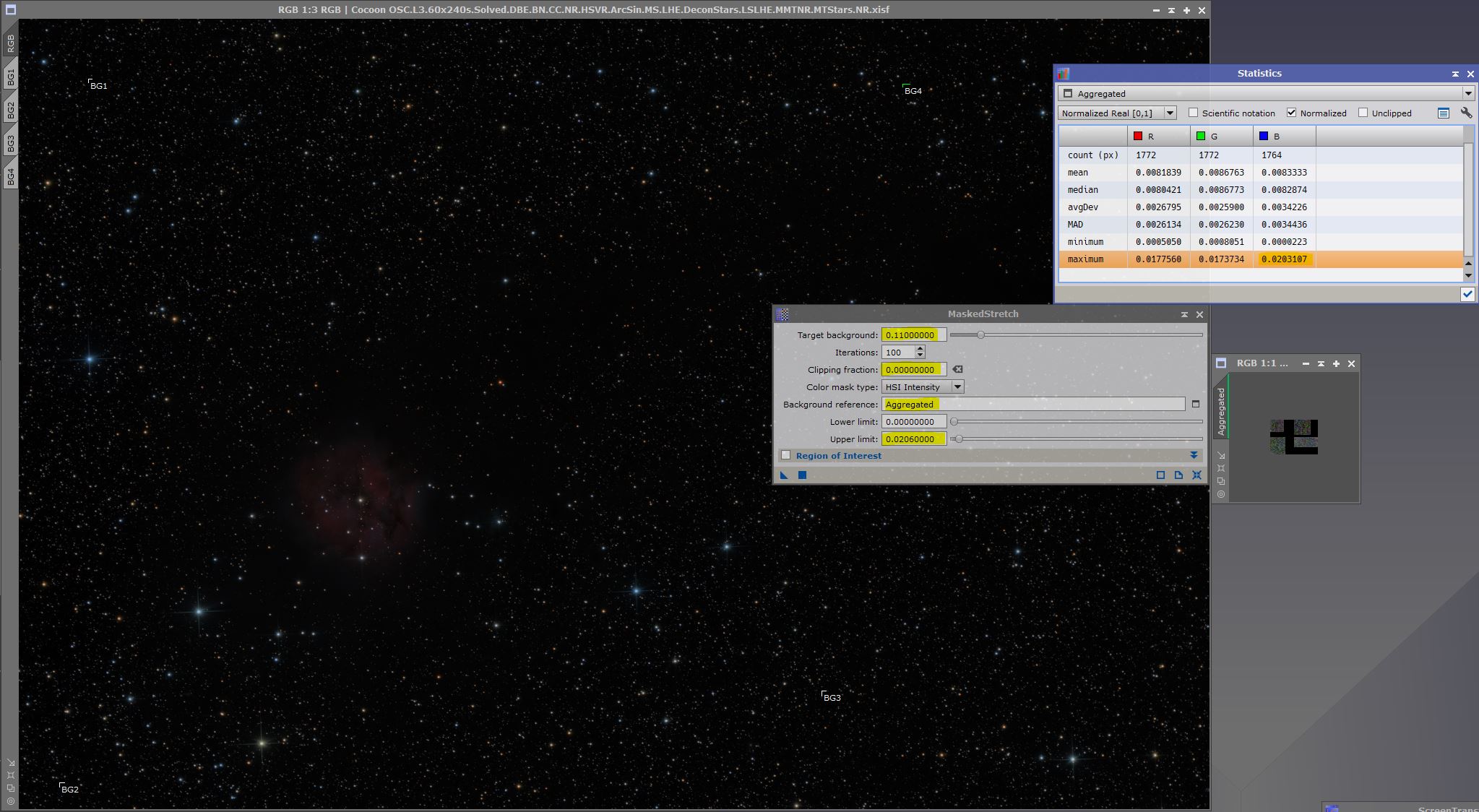
Task: Select BG4 preview tab on sidebar
Action: point(11,176)
